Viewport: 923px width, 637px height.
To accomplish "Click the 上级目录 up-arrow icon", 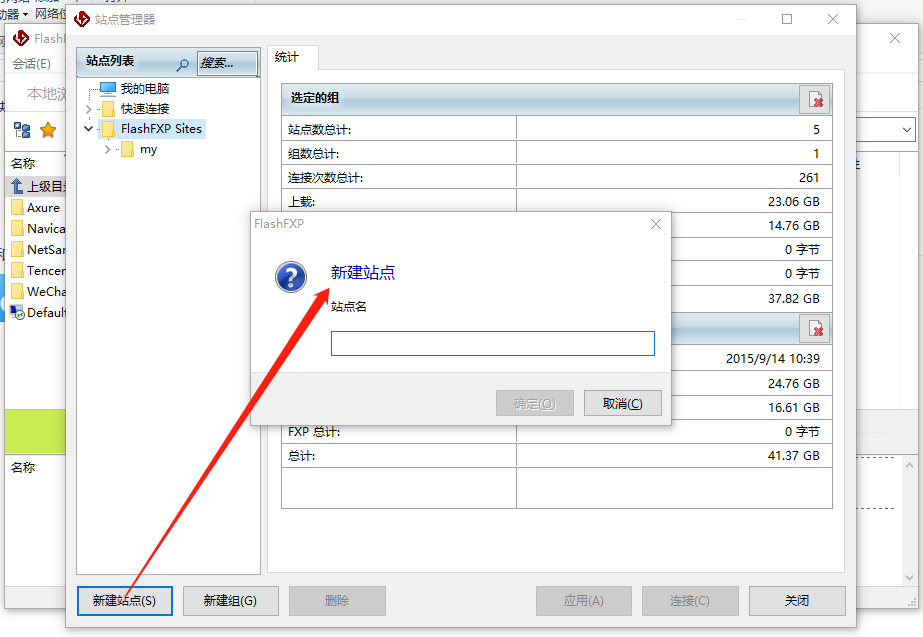I will click(17, 186).
